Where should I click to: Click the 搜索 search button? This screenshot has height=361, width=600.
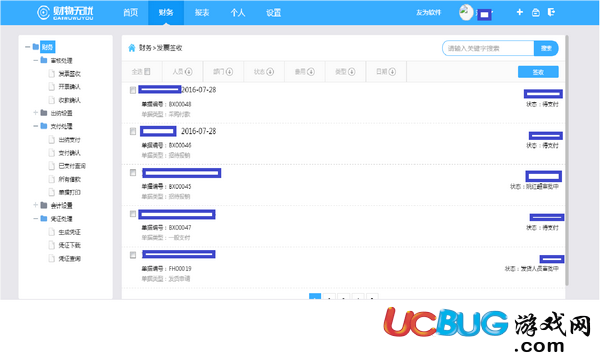(x=546, y=48)
